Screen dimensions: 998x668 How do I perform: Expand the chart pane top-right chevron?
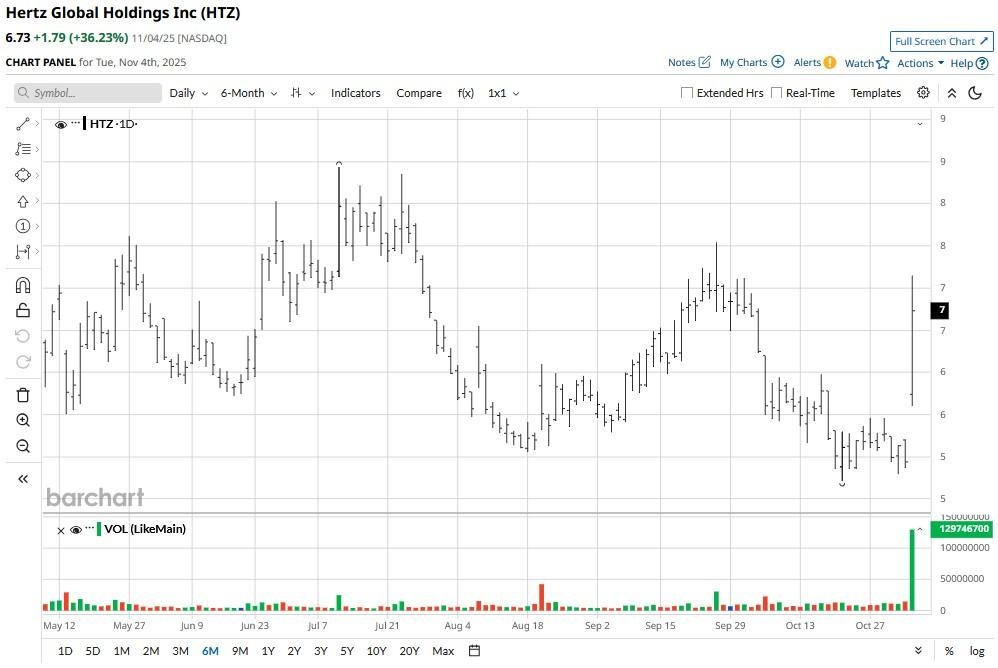click(x=920, y=124)
